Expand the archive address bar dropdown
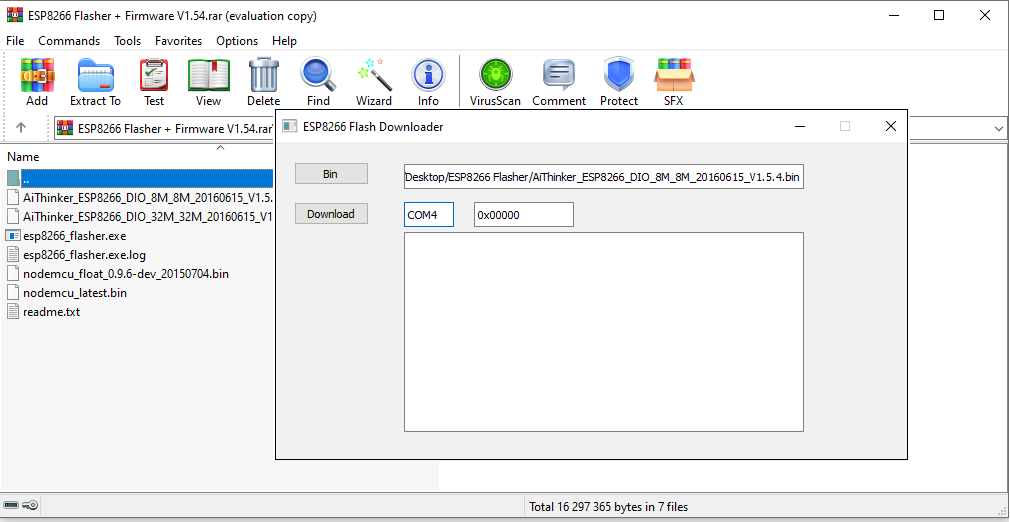Viewport: 1010px width, 522px height. (x=999, y=128)
